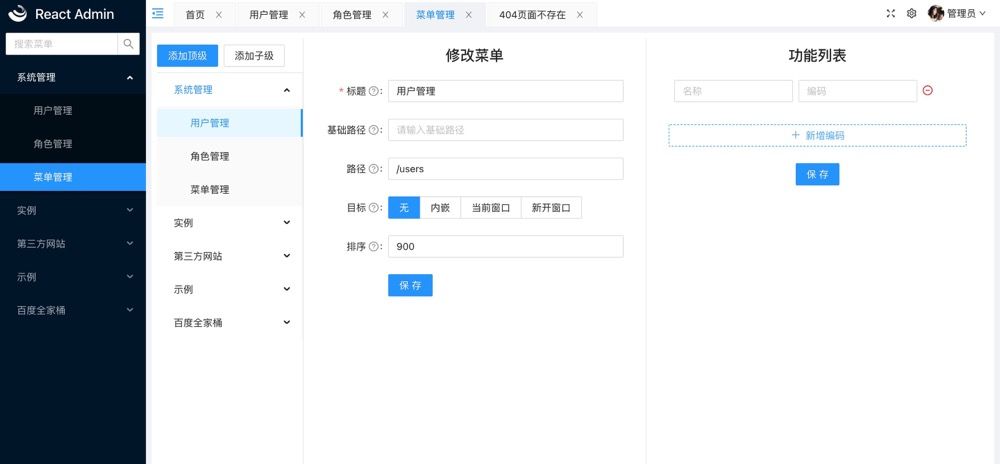Click help icon next to 基础路径 label
The image size is (1000, 464).
[374, 130]
